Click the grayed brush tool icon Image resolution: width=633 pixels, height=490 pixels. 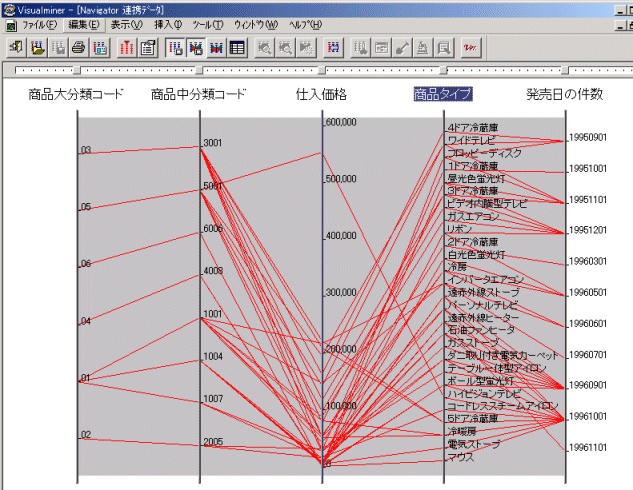[402, 48]
